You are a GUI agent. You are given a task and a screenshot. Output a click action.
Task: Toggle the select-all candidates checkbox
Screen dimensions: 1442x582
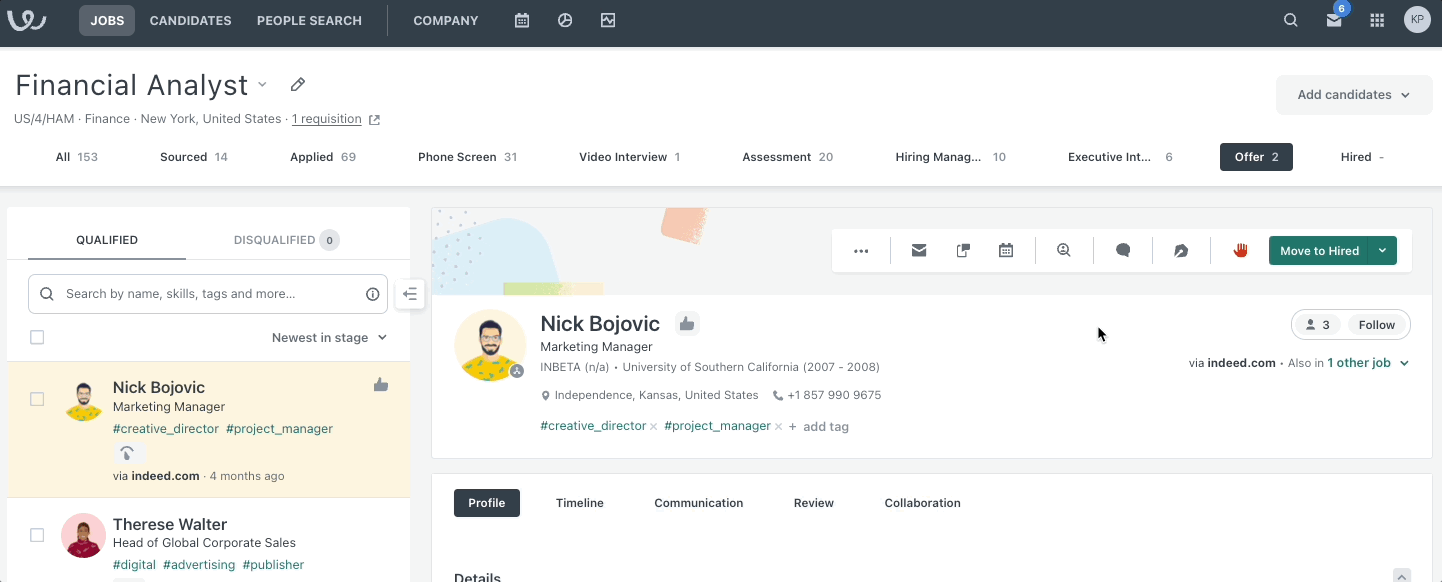tap(37, 338)
